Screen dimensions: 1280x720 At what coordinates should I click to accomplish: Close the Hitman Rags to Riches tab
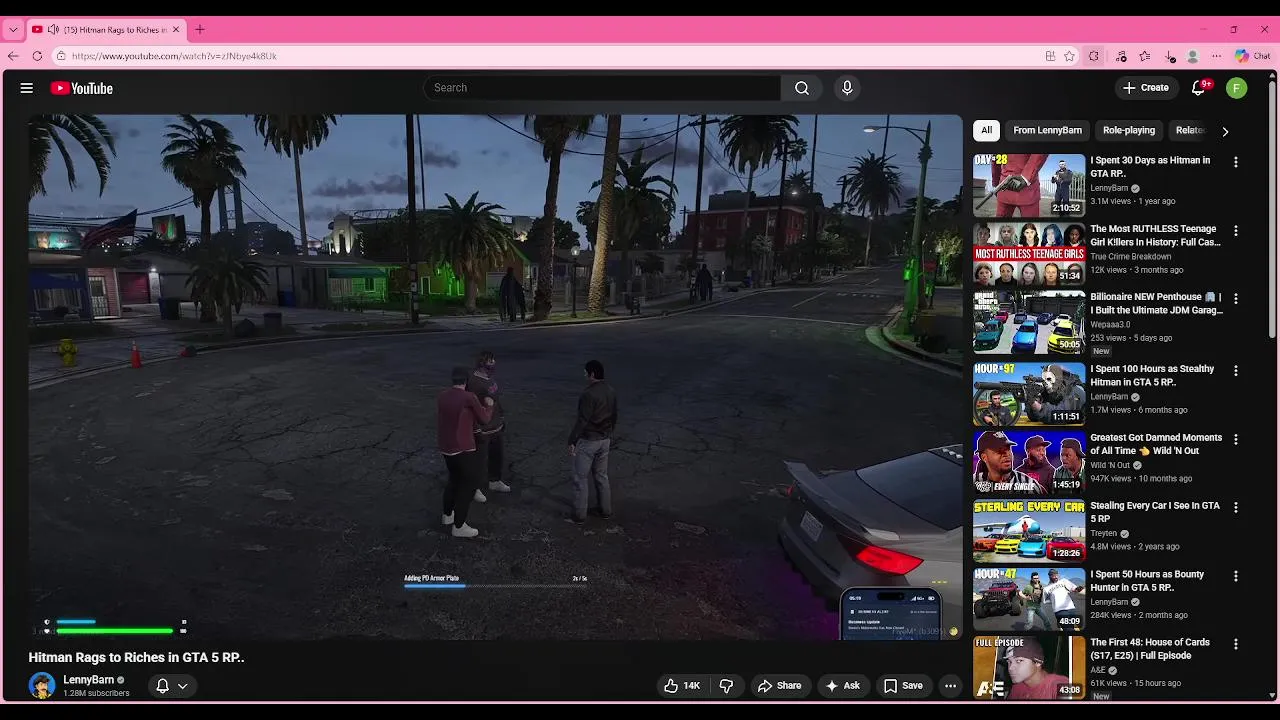click(176, 30)
